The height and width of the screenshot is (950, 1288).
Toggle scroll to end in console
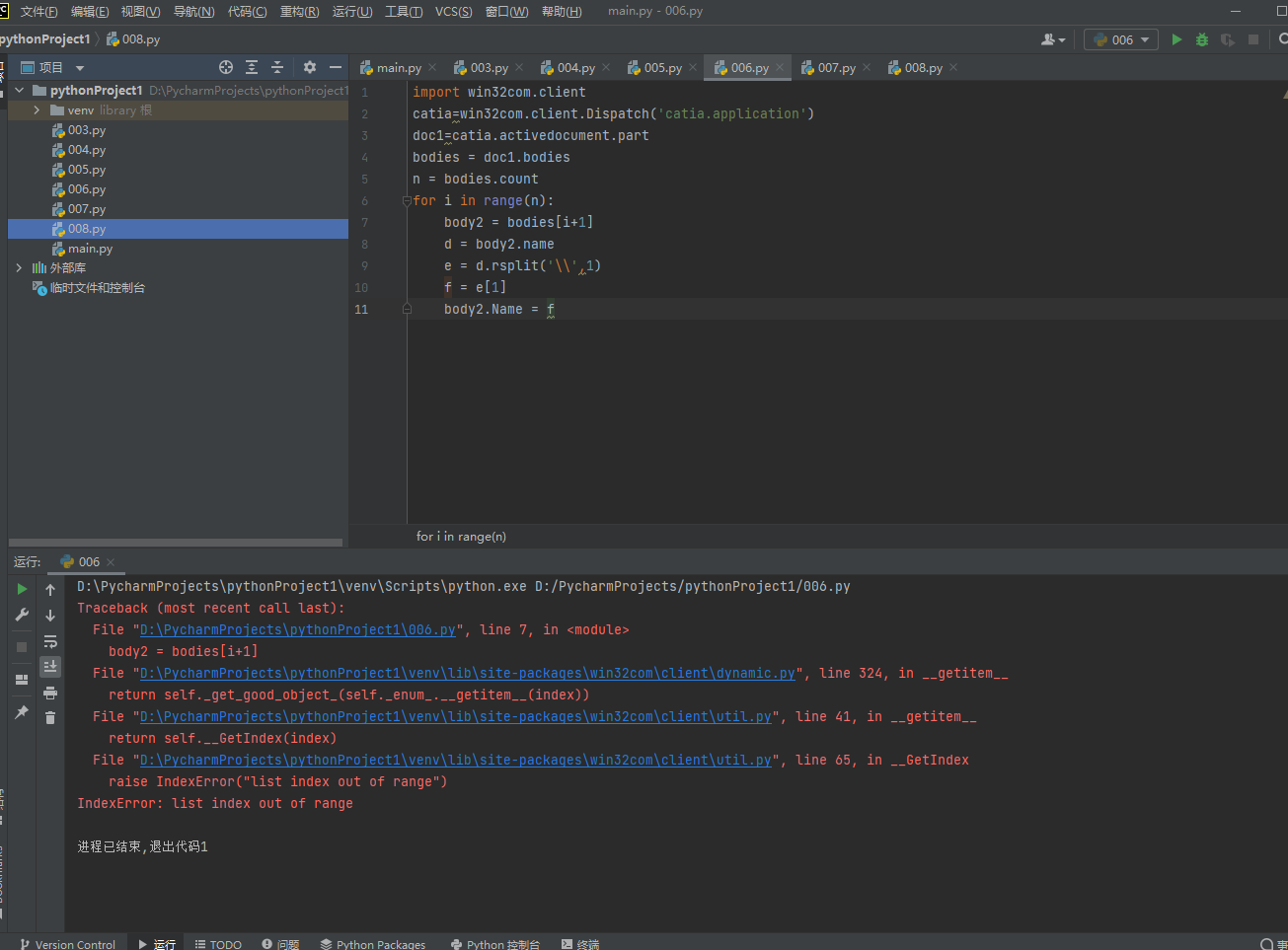50,667
